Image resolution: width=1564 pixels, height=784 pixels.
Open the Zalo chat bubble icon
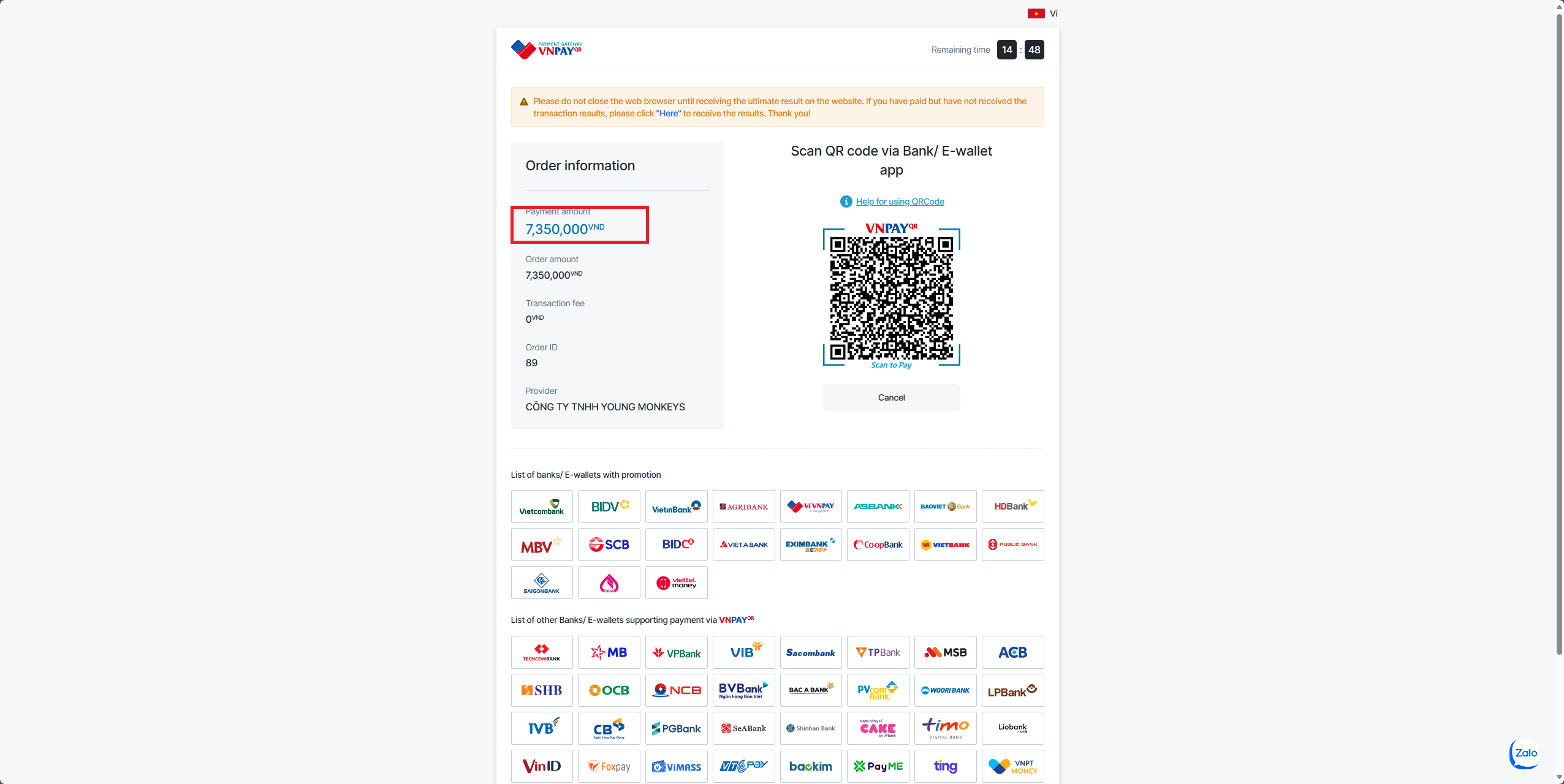pos(1525,753)
